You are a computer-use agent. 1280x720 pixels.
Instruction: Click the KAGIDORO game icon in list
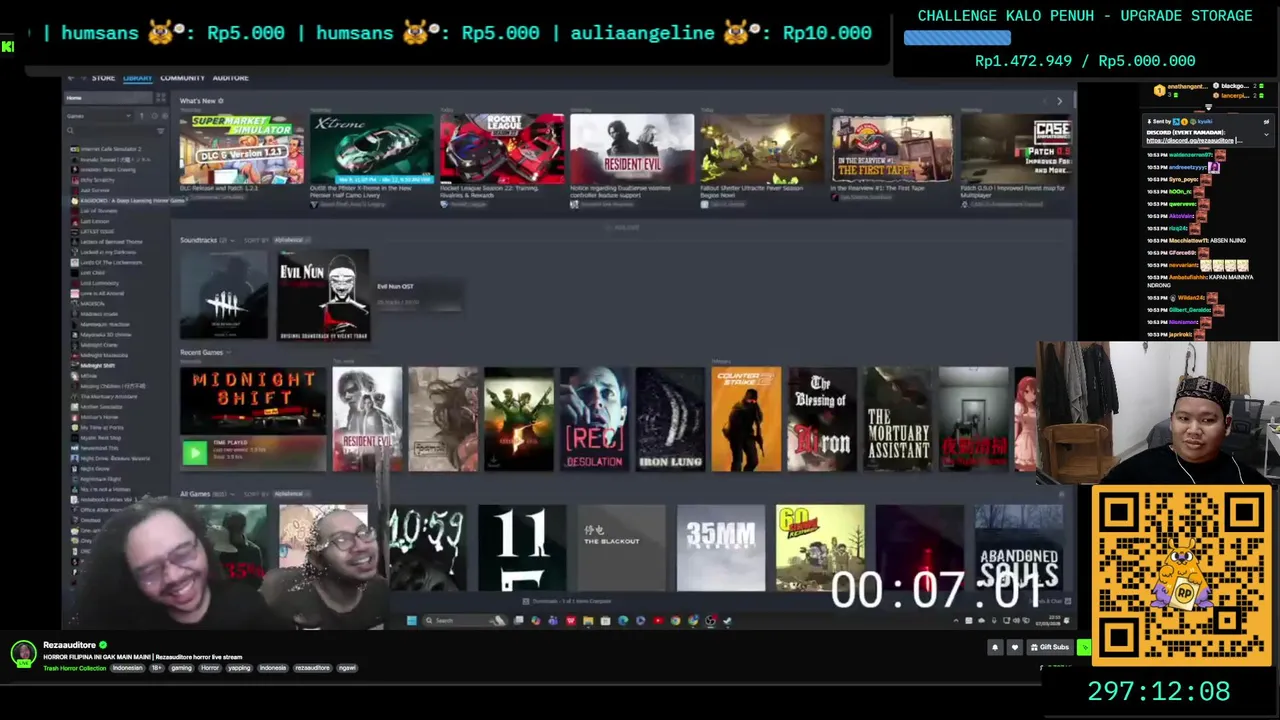pos(74,200)
